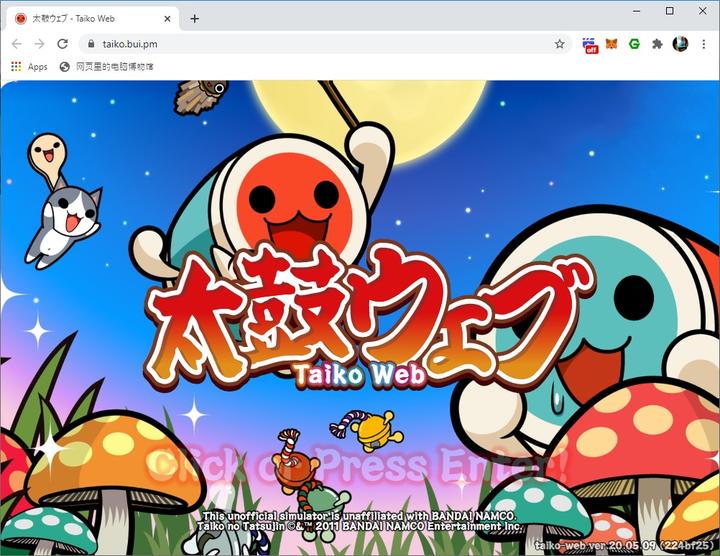Open the MetaMask fox extension
Image resolution: width=720 pixels, height=556 pixels.
point(612,44)
